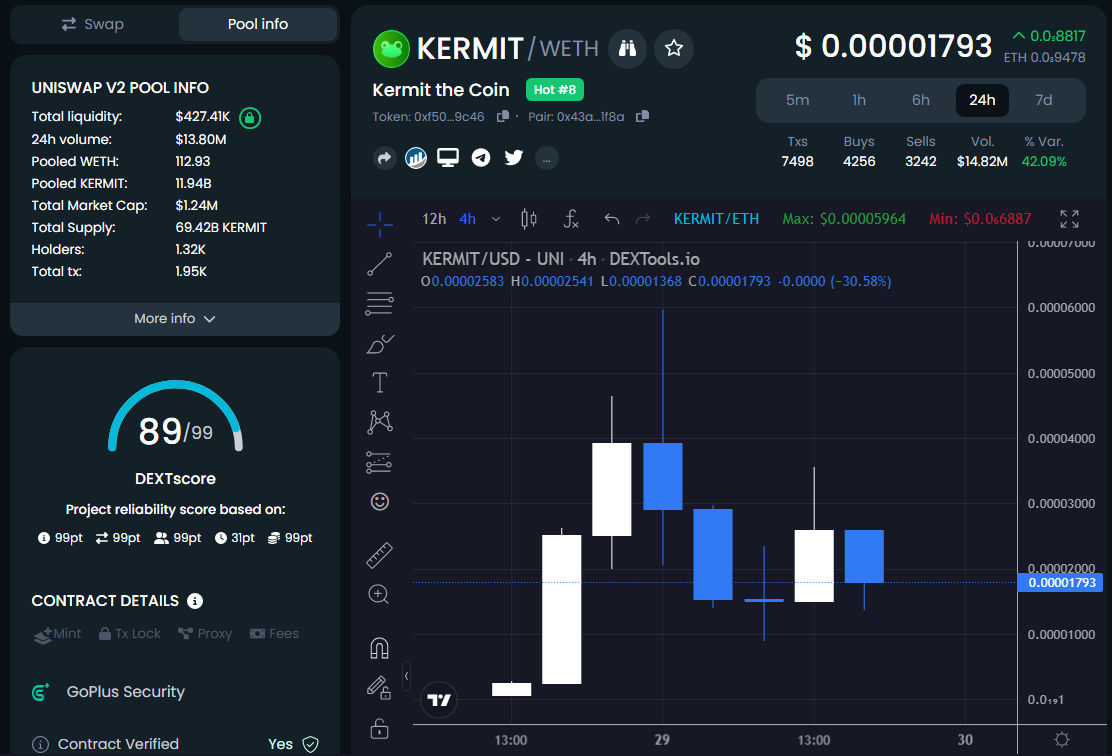The height and width of the screenshot is (756, 1112).
Task: Click the Contract Verified info icon
Action: 40,744
